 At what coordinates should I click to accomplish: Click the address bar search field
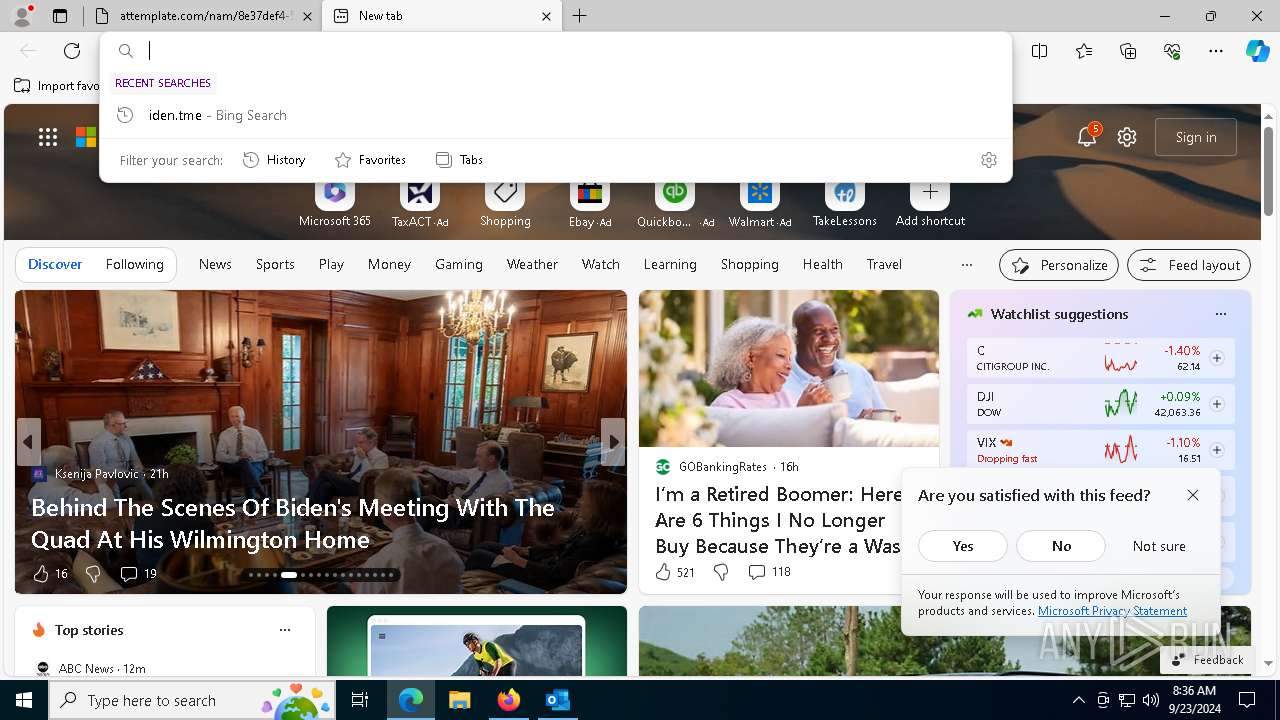click(x=555, y=51)
